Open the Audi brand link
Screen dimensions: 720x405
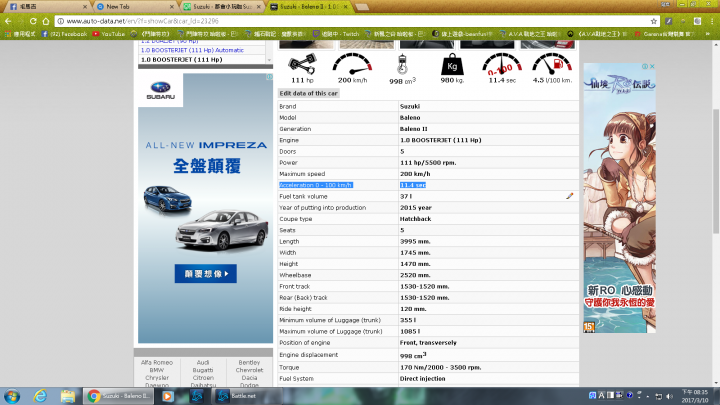click(203, 362)
